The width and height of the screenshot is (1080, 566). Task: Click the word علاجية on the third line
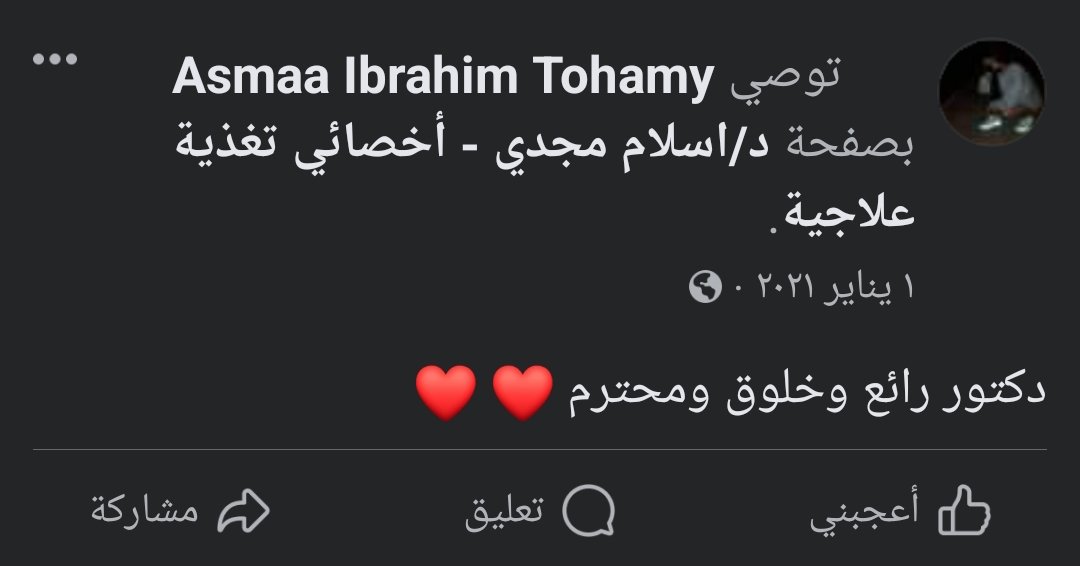click(850, 214)
